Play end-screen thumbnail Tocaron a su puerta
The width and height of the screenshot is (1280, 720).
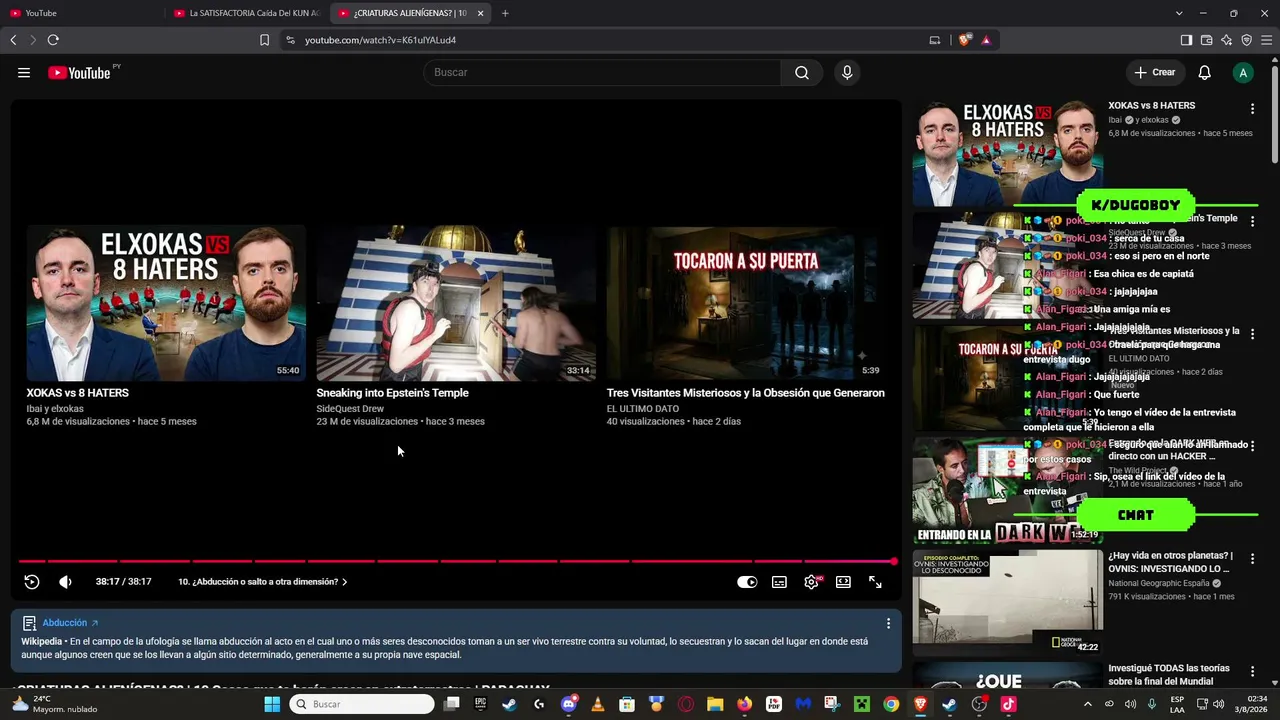click(745, 303)
